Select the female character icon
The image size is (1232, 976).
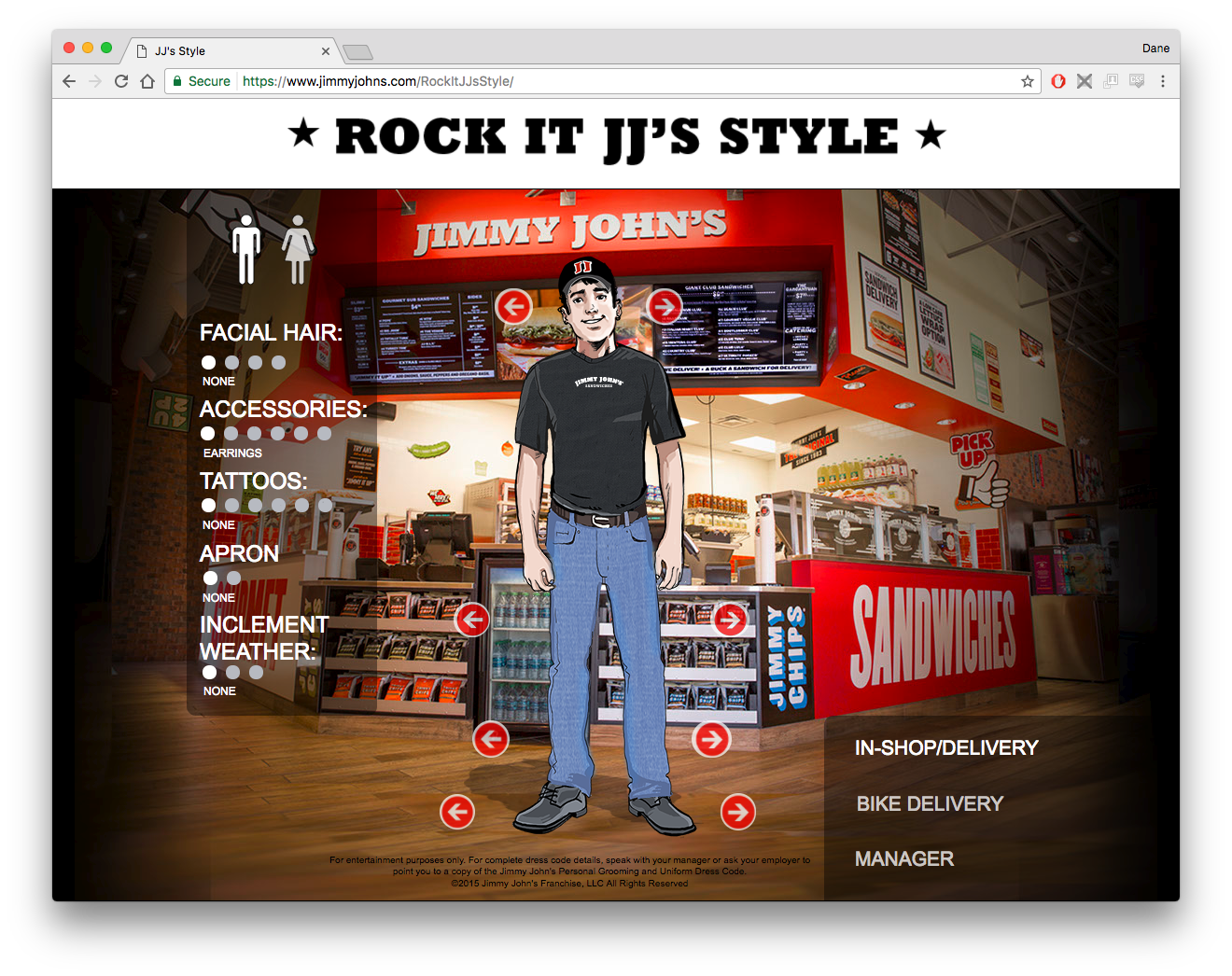tap(298, 249)
